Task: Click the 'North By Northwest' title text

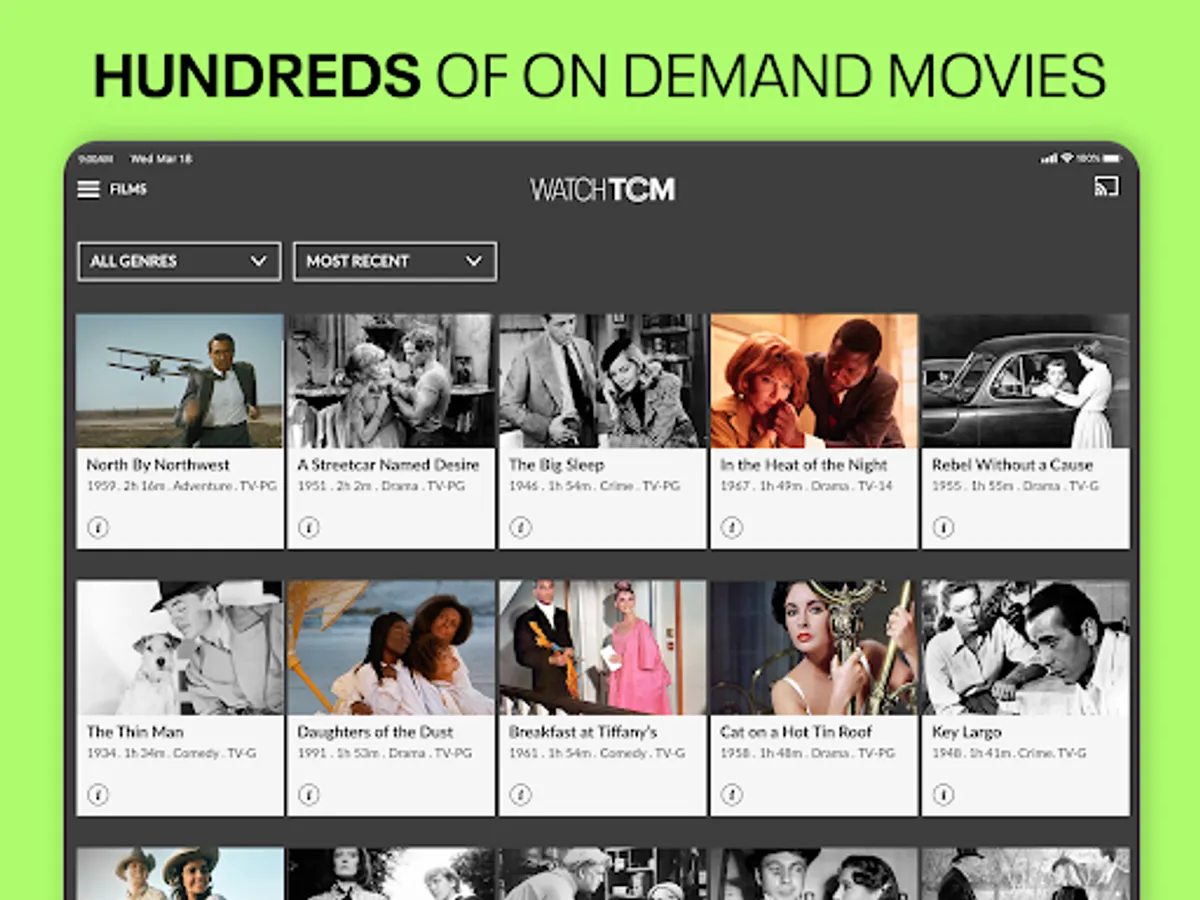Action: coord(158,465)
